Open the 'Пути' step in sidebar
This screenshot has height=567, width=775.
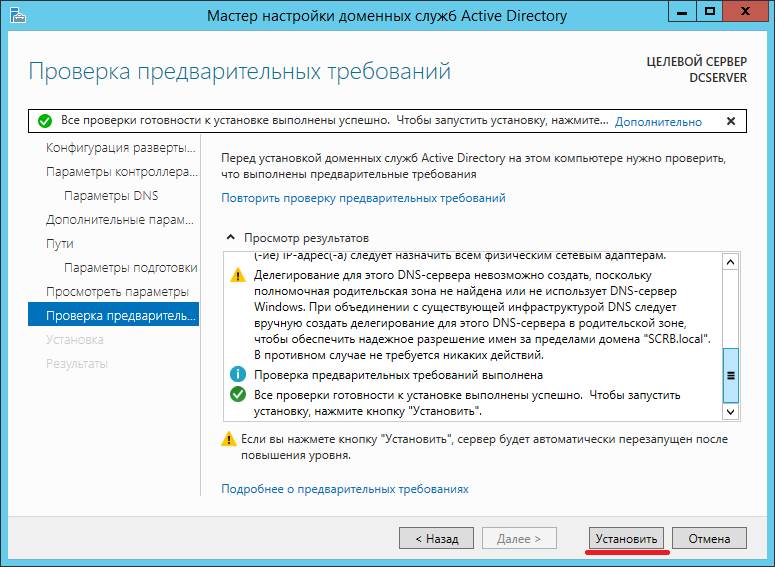[60, 243]
